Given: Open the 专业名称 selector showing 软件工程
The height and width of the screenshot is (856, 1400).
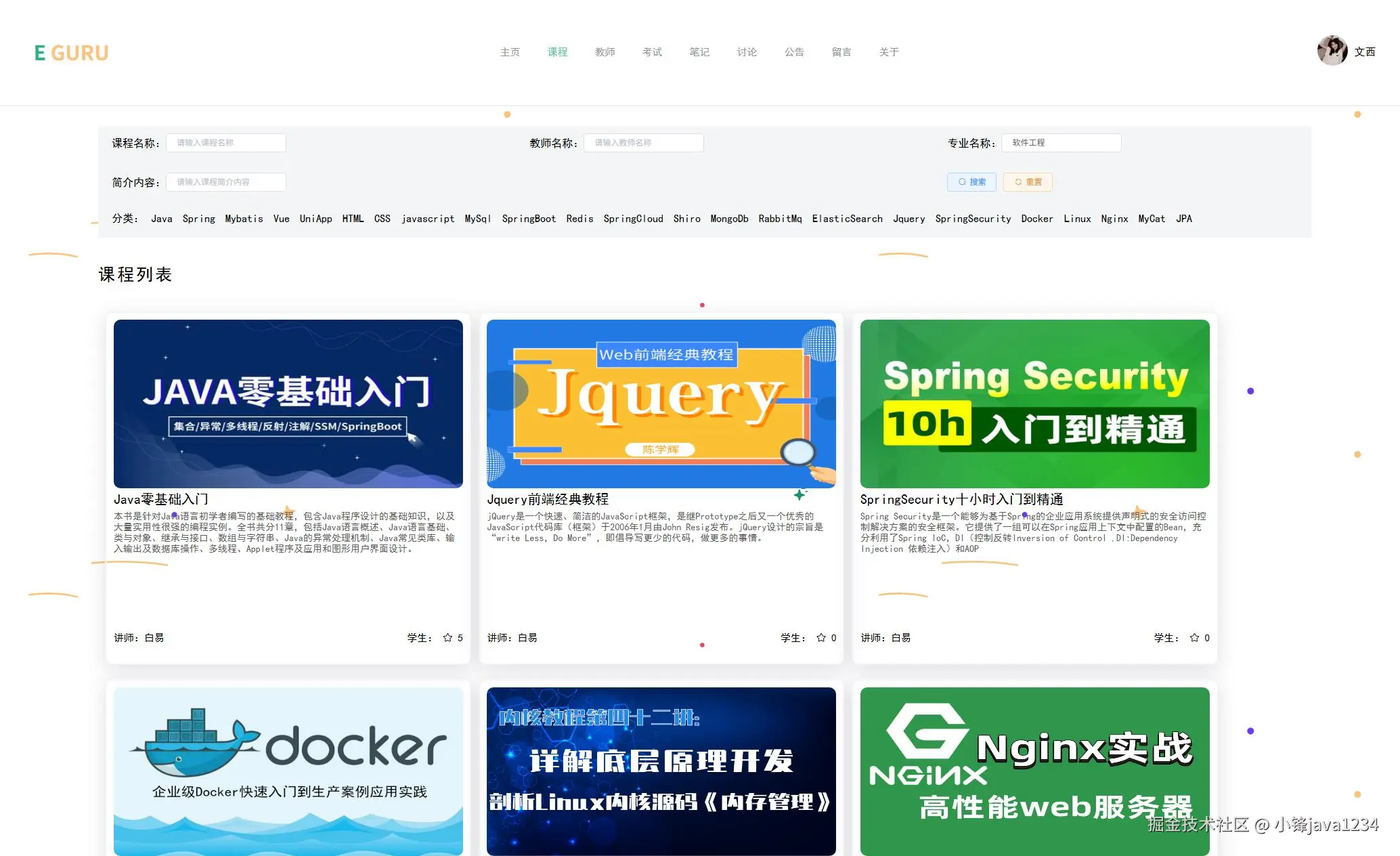Looking at the screenshot, I should pos(1060,142).
